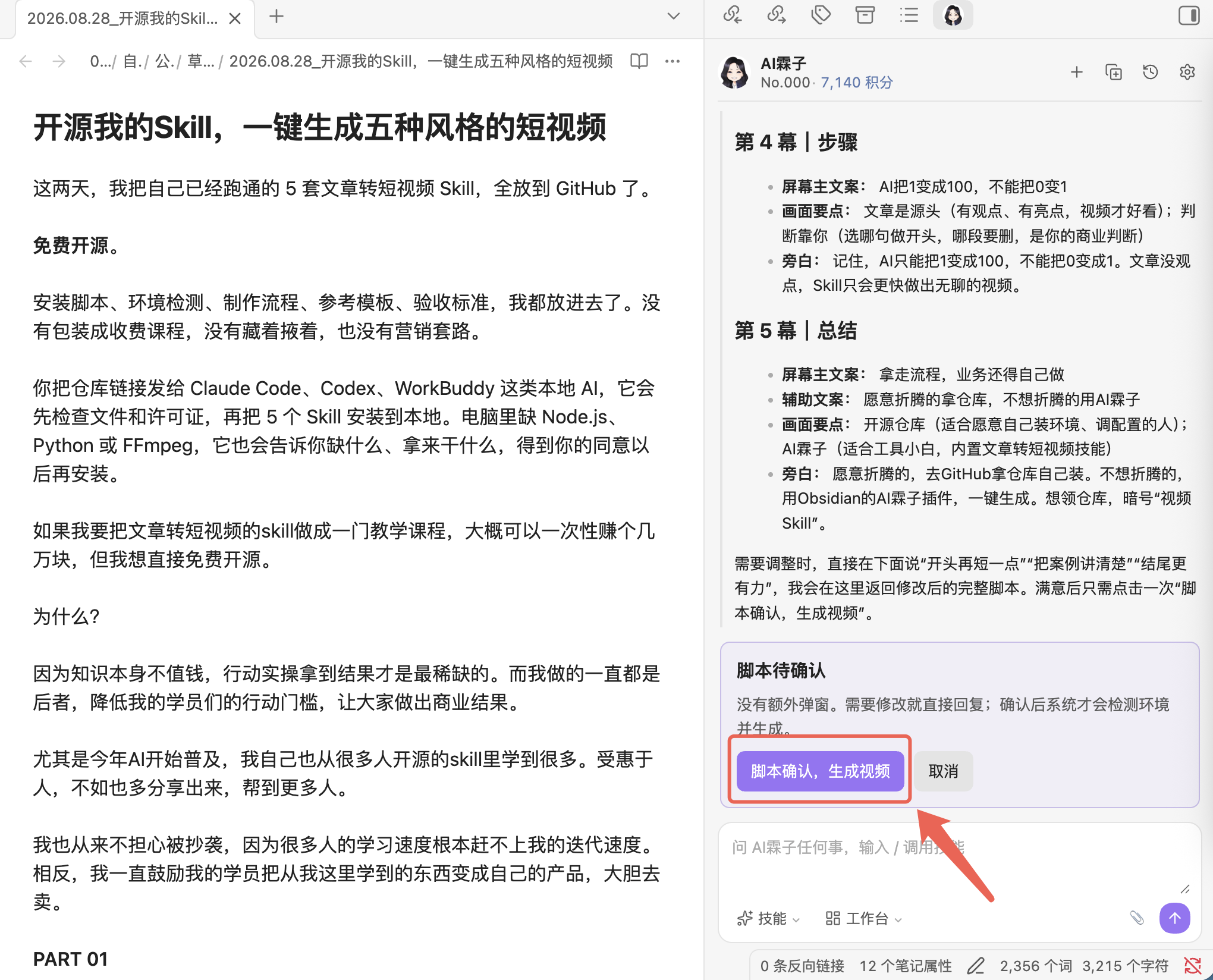The width and height of the screenshot is (1213, 980).
Task: Click breadcrumb folder 公.
Action: point(164,61)
